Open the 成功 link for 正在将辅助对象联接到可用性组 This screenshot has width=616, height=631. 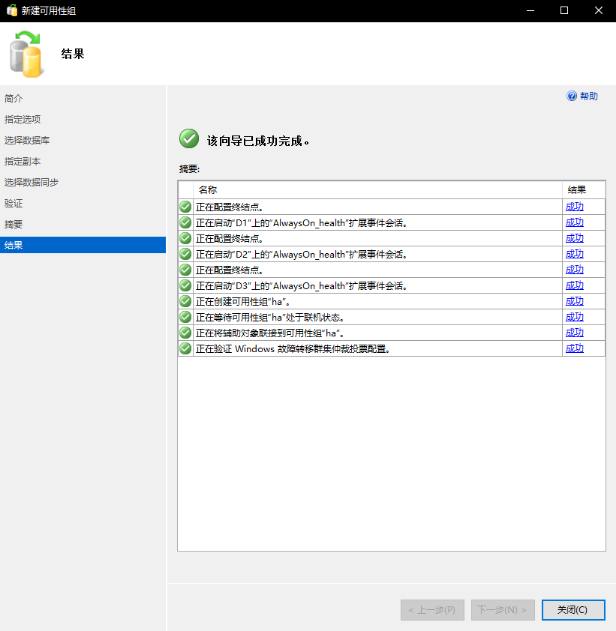[x=574, y=333]
